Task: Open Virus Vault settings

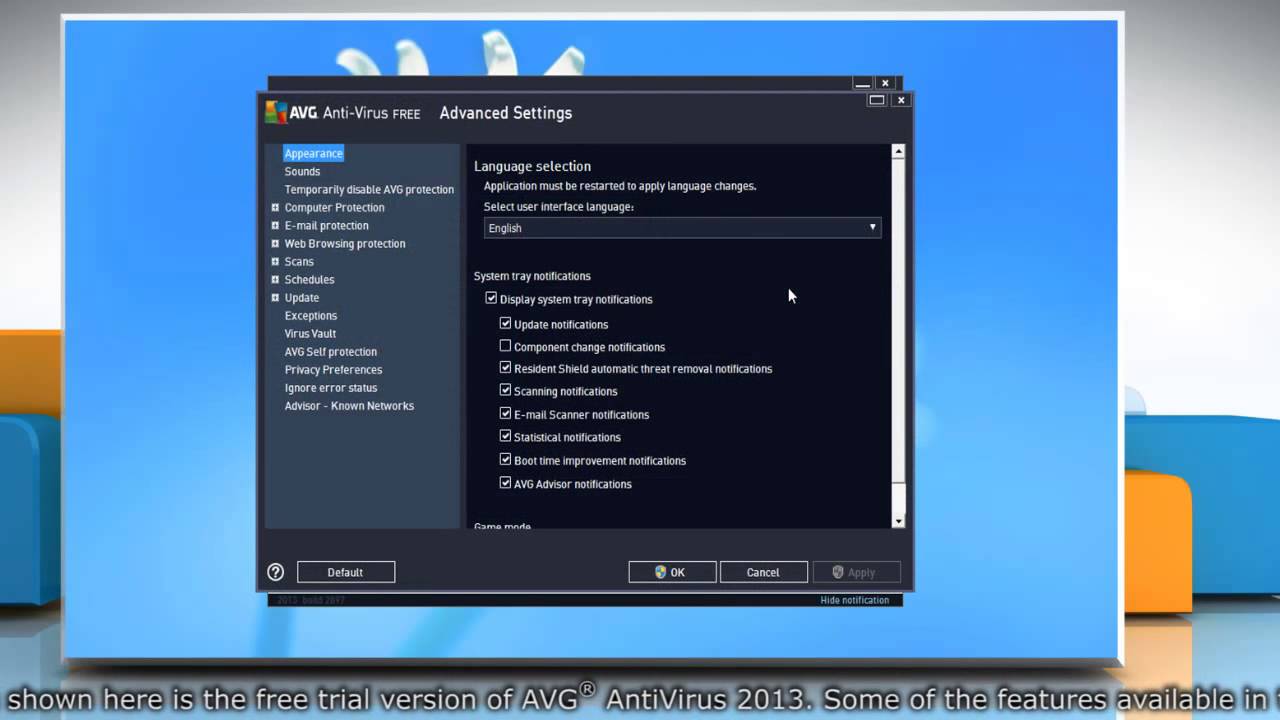Action: pyautogui.click(x=310, y=333)
